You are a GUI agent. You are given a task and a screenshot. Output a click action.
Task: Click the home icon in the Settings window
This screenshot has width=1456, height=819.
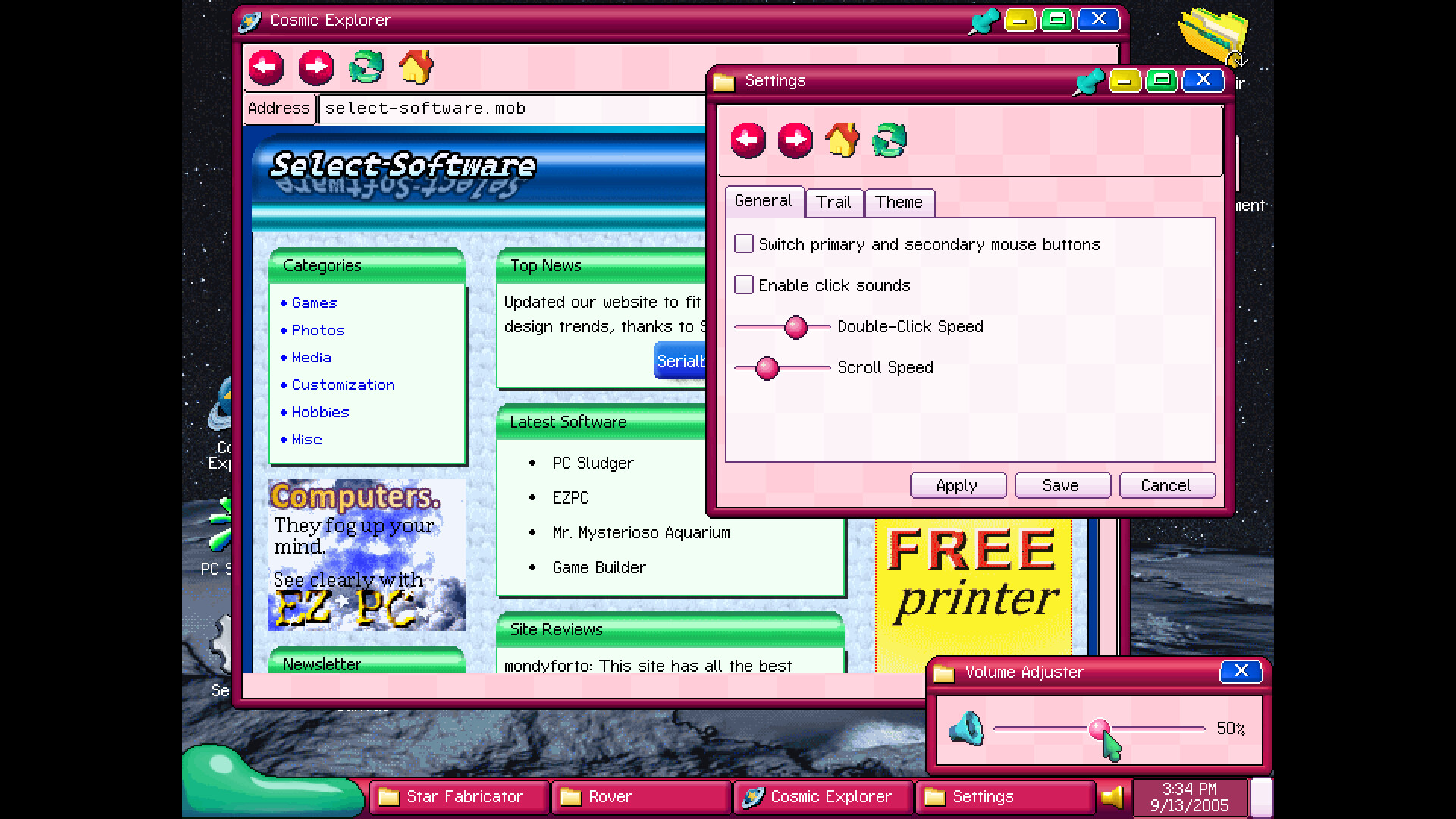click(x=843, y=140)
